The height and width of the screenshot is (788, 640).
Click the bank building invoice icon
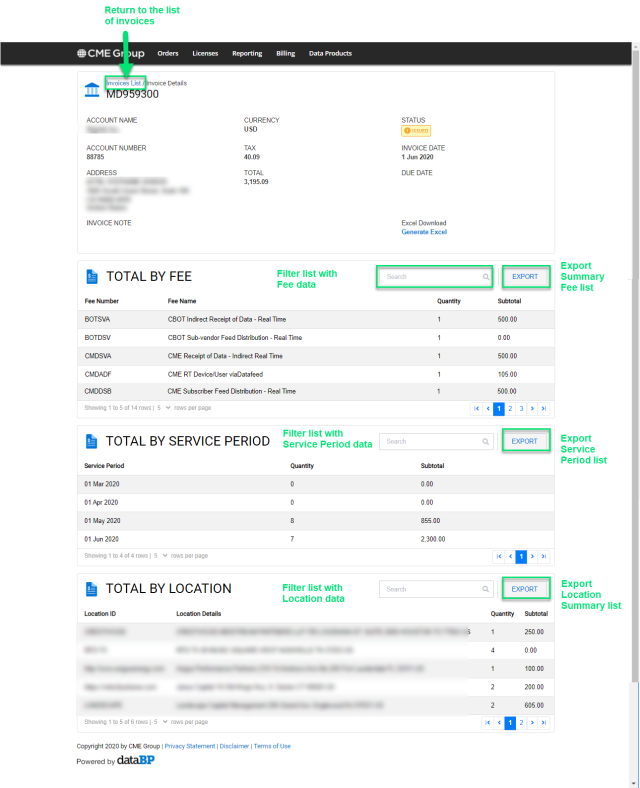coord(93,91)
